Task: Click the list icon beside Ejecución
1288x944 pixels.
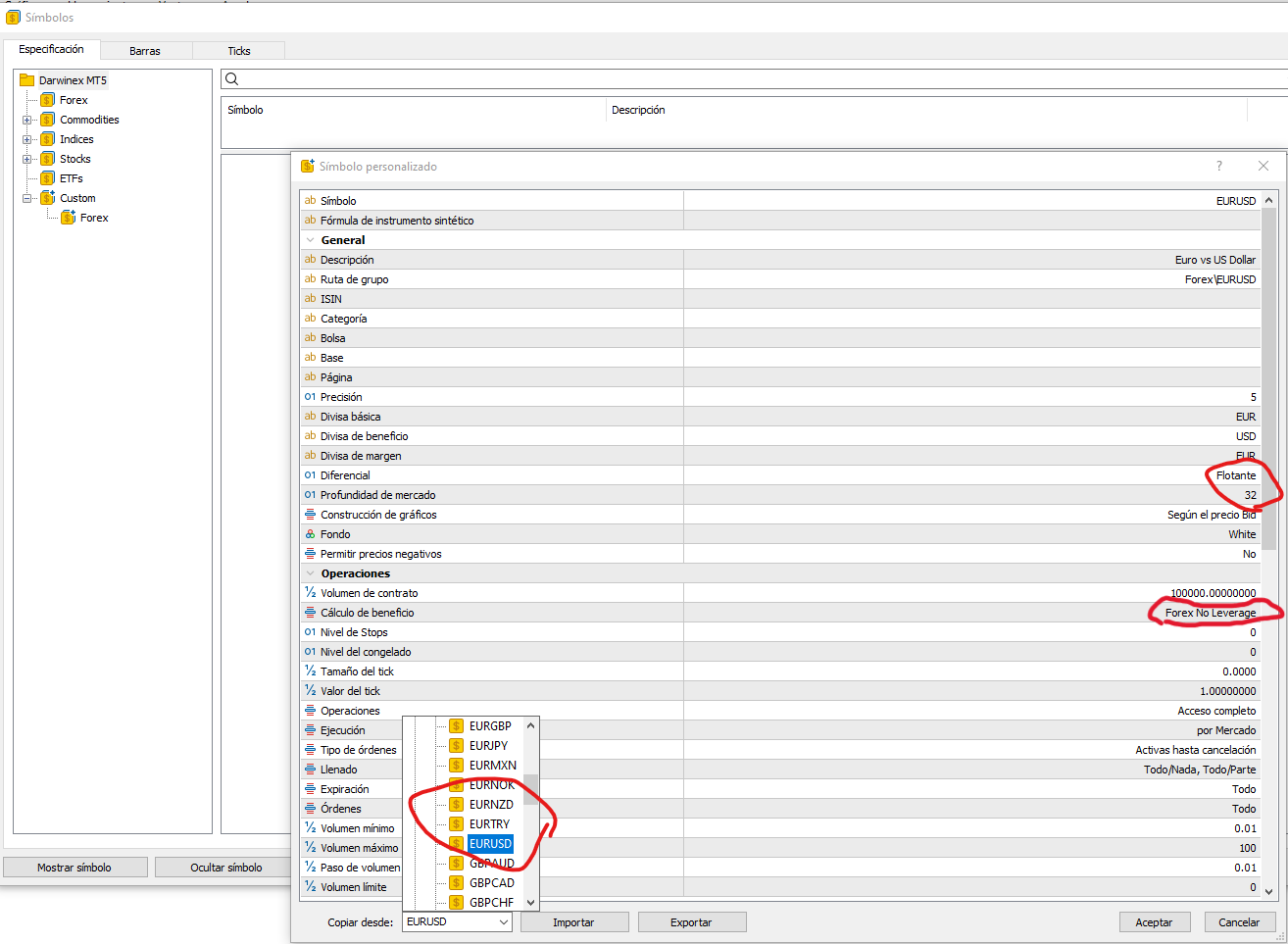Action: tap(310, 730)
